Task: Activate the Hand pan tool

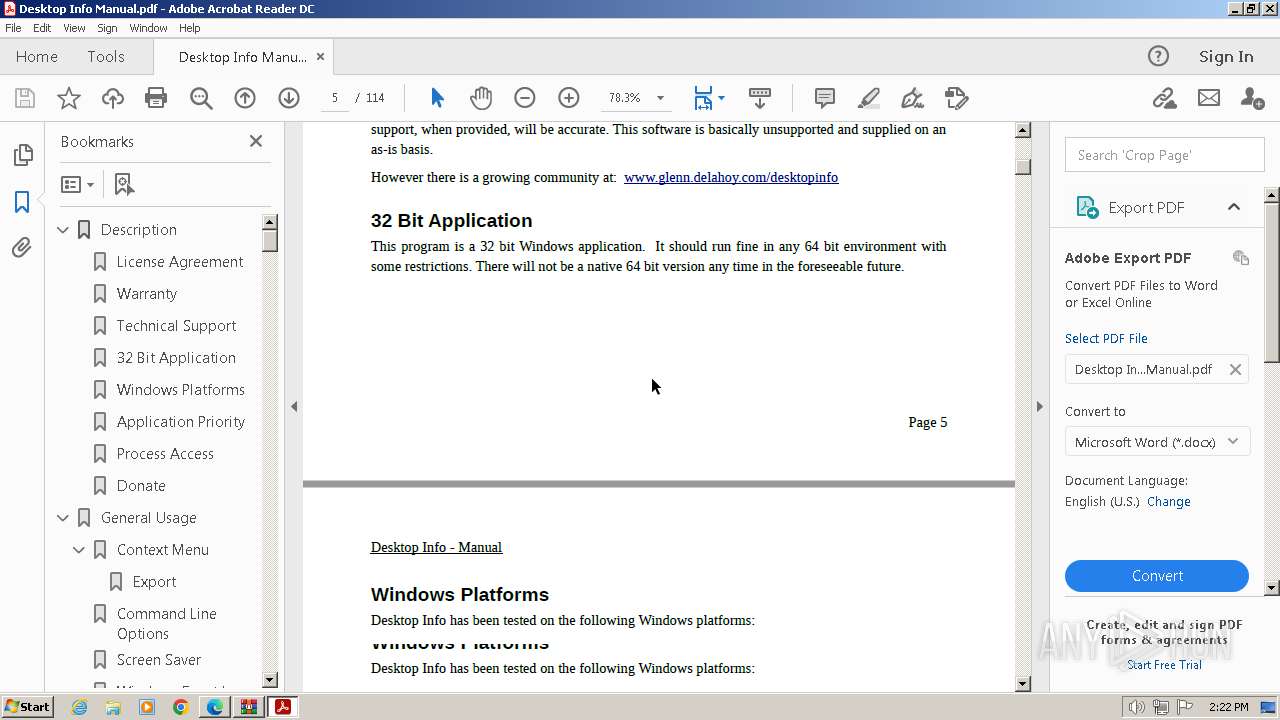Action: 481,98
